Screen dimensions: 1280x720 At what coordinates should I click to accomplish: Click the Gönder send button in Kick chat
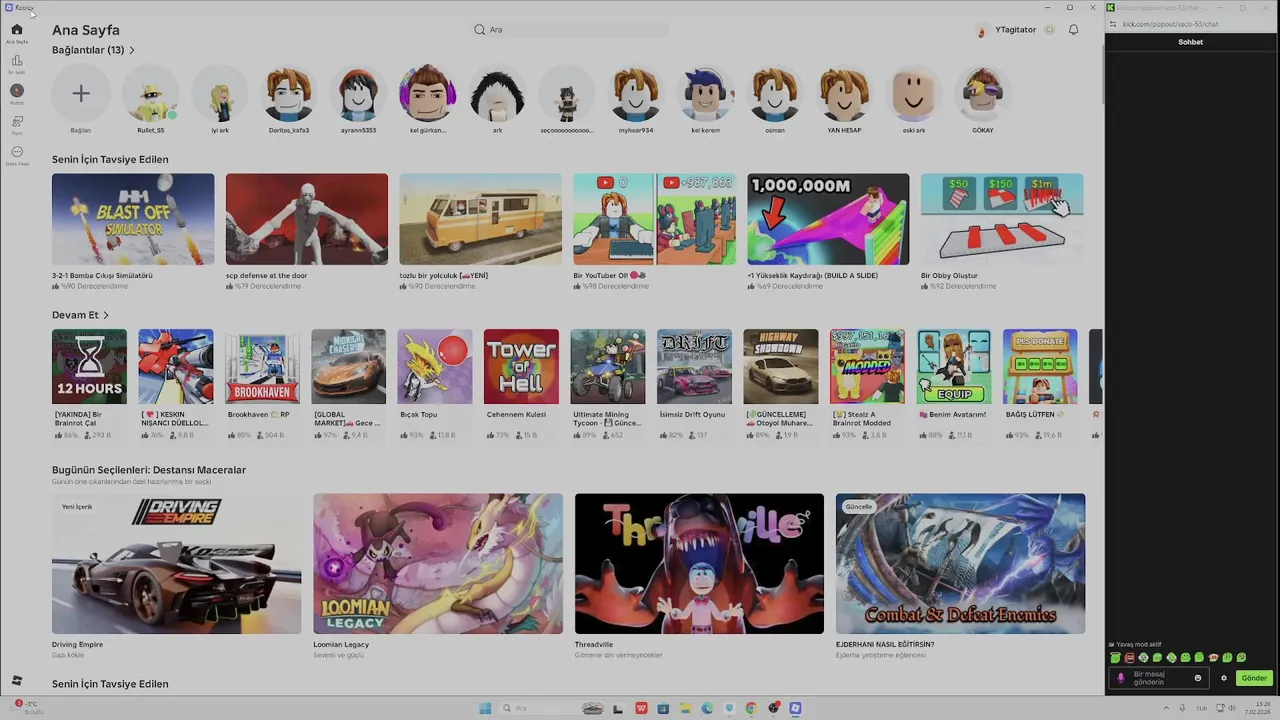[1254, 678]
